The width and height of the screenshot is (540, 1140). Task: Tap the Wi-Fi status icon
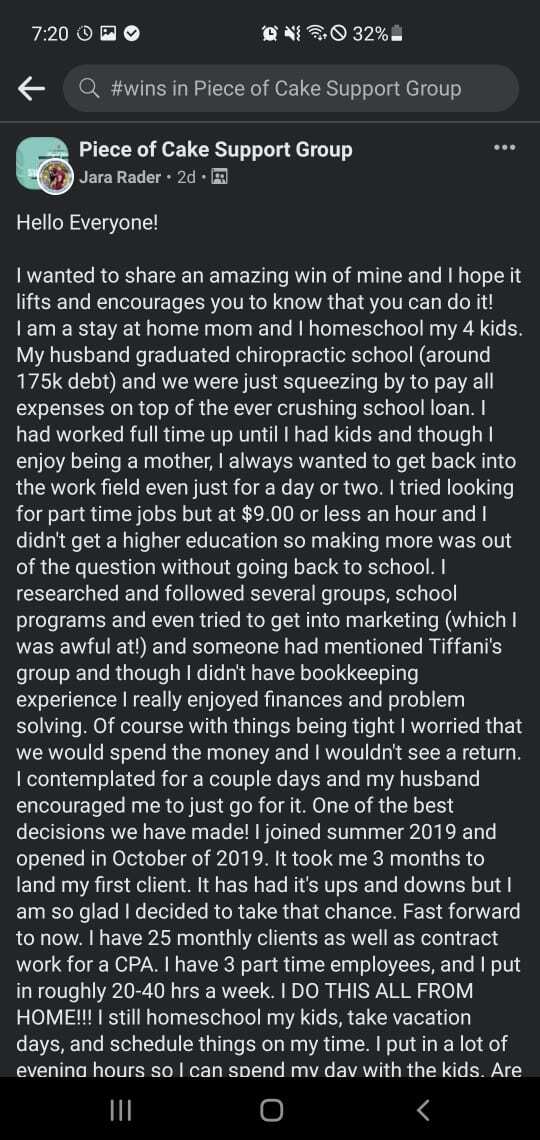coord(315,33)
